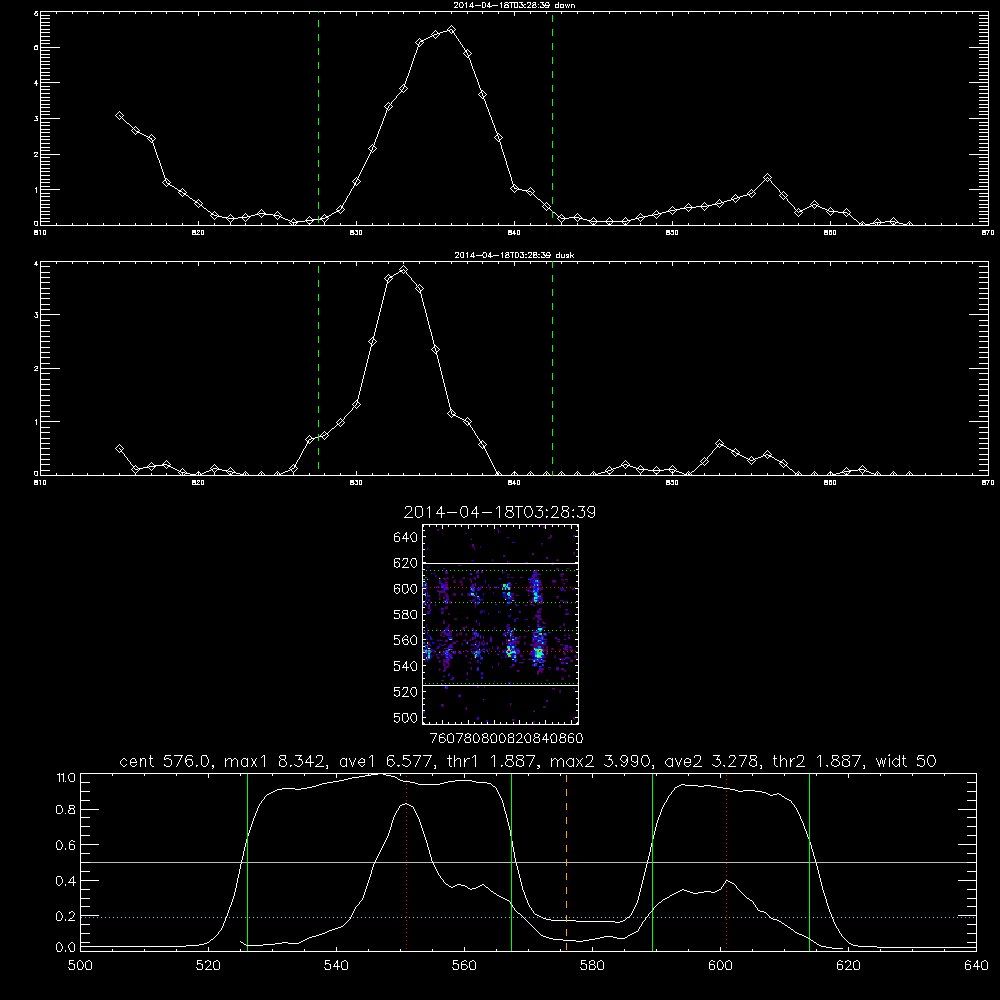Click the blue dotted threshold line near 0.2

click(x=529, y=917)
